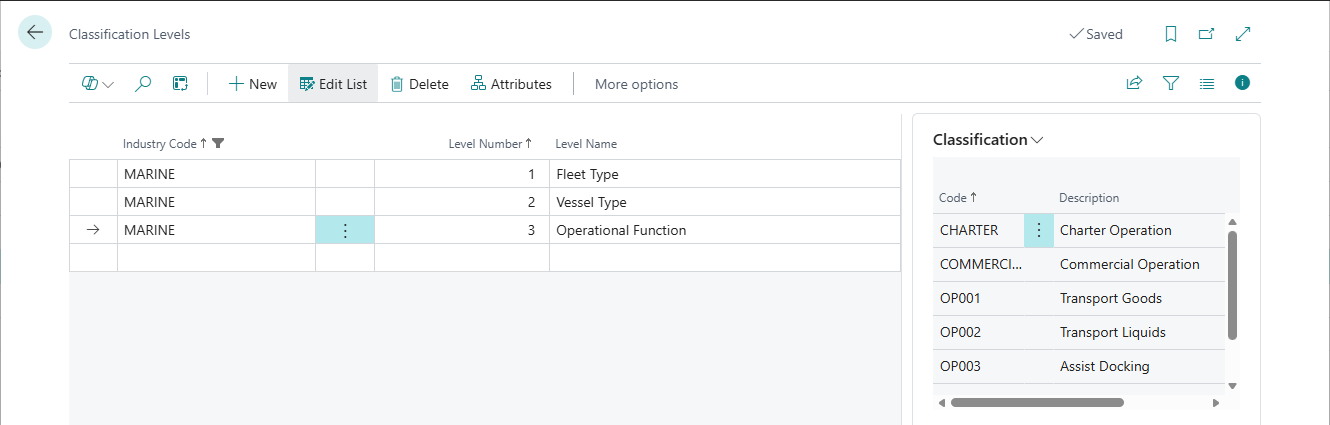Expand the Classification FactBox header
The width and height of the screenshot is (1330, 425).
tap(987, 140)
